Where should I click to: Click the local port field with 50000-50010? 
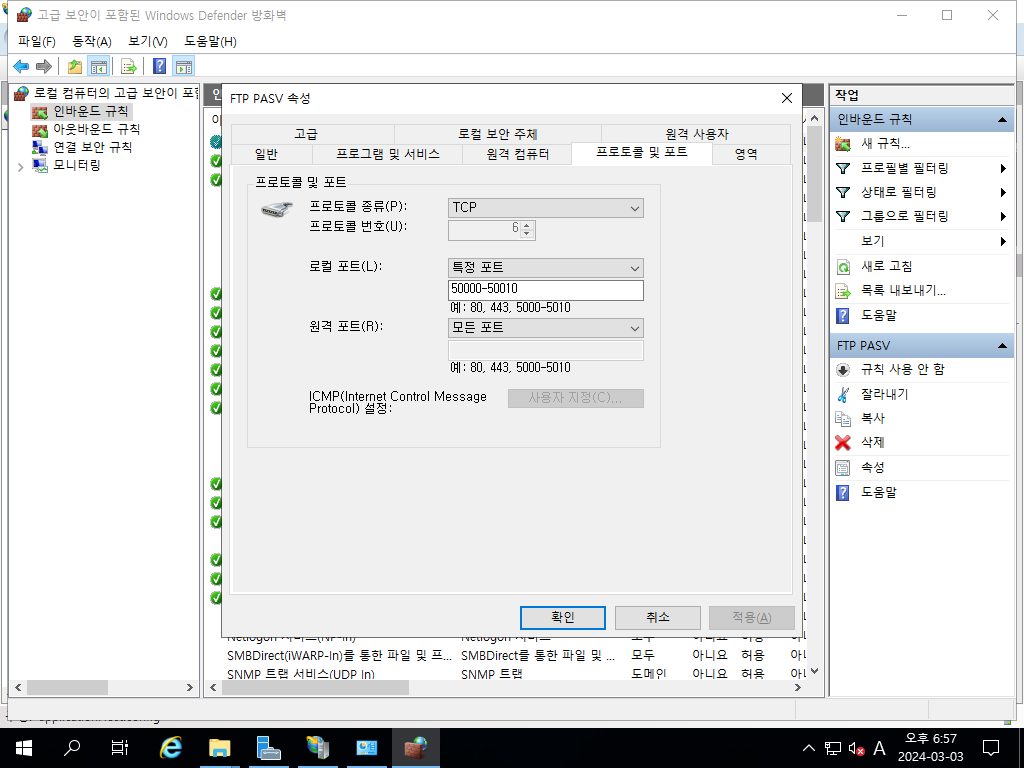(x=545, y=290)
